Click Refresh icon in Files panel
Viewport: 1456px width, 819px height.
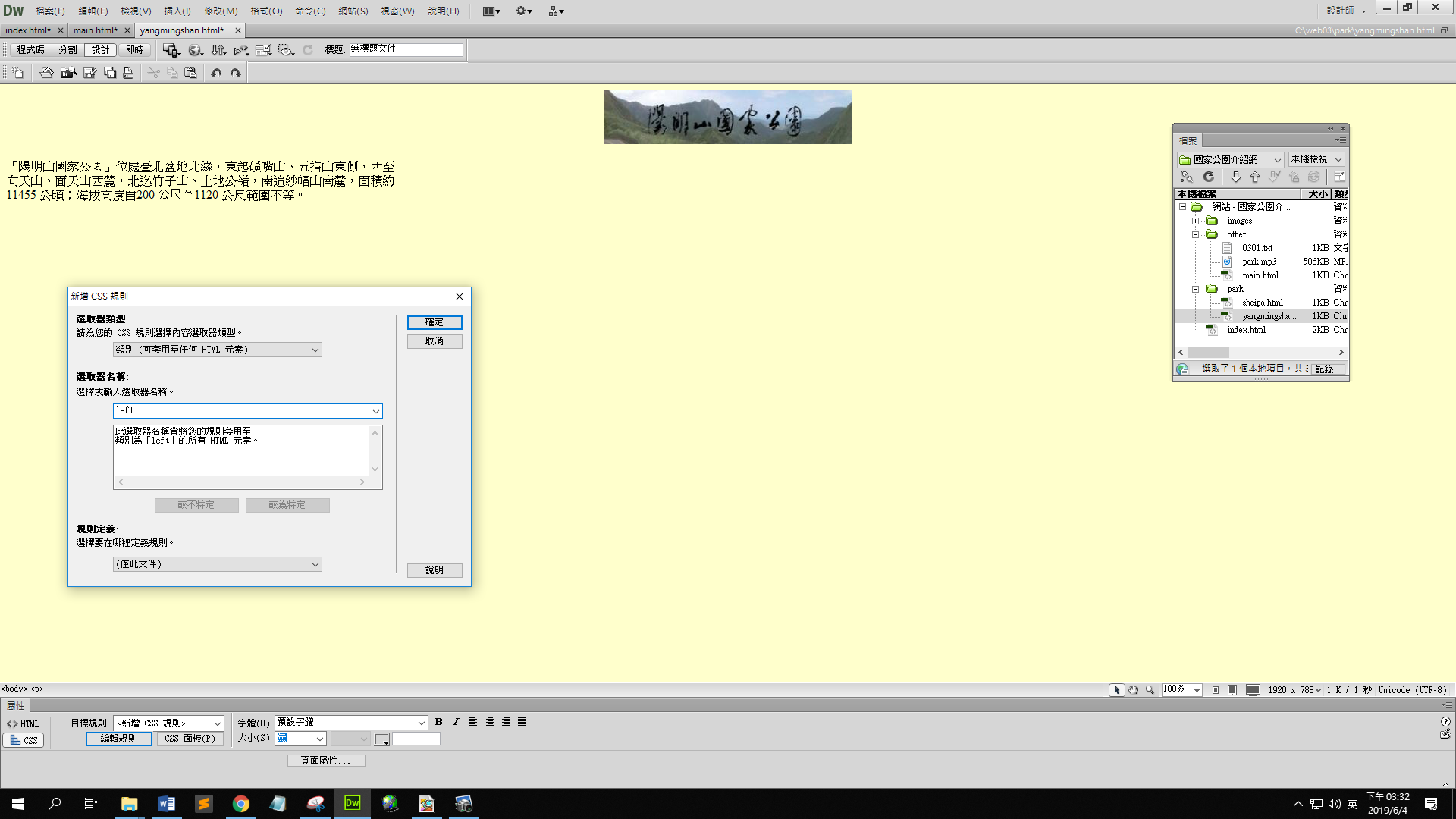point(1209,177)
